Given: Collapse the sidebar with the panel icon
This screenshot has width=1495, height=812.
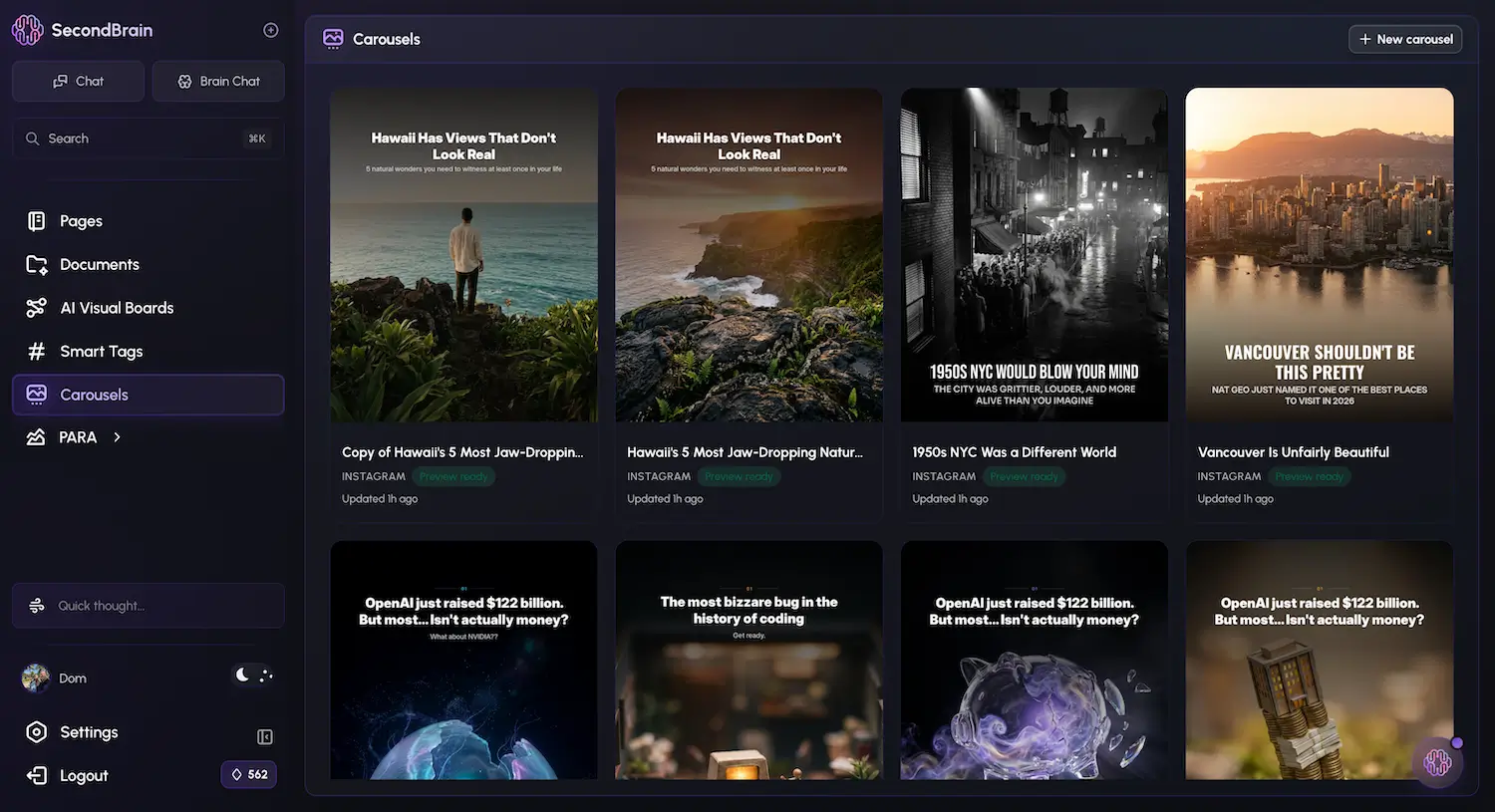Looking at the screenshot, I should (264, 736).
